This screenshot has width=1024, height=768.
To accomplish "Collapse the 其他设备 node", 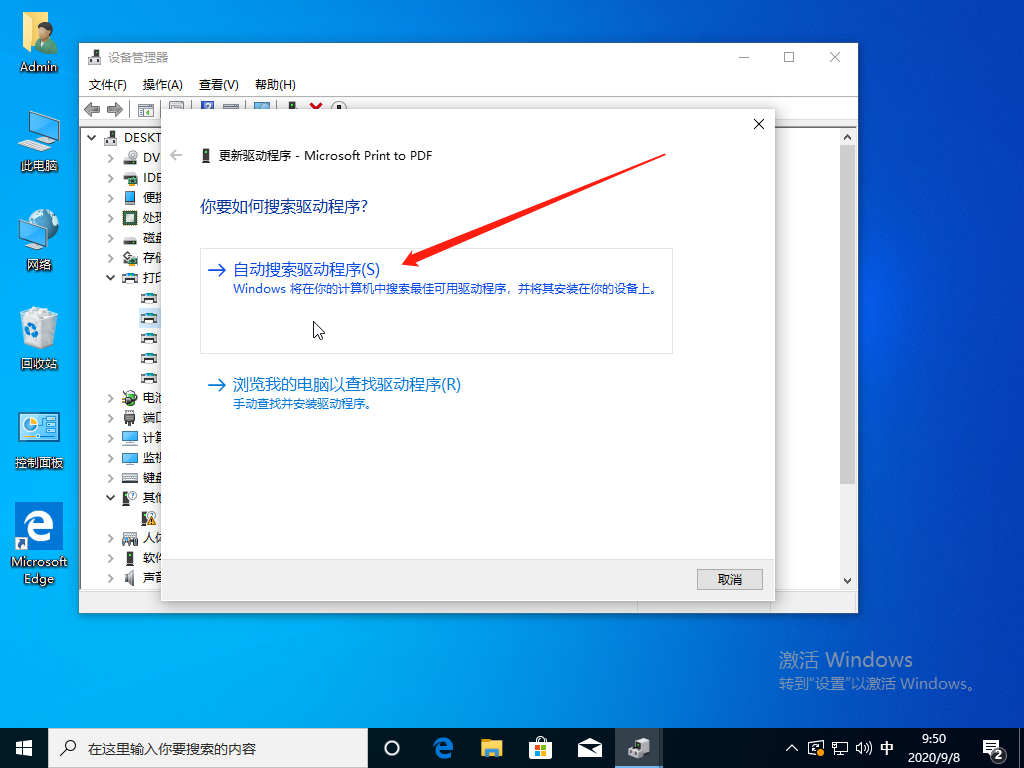I will click(x=110, y=497).
